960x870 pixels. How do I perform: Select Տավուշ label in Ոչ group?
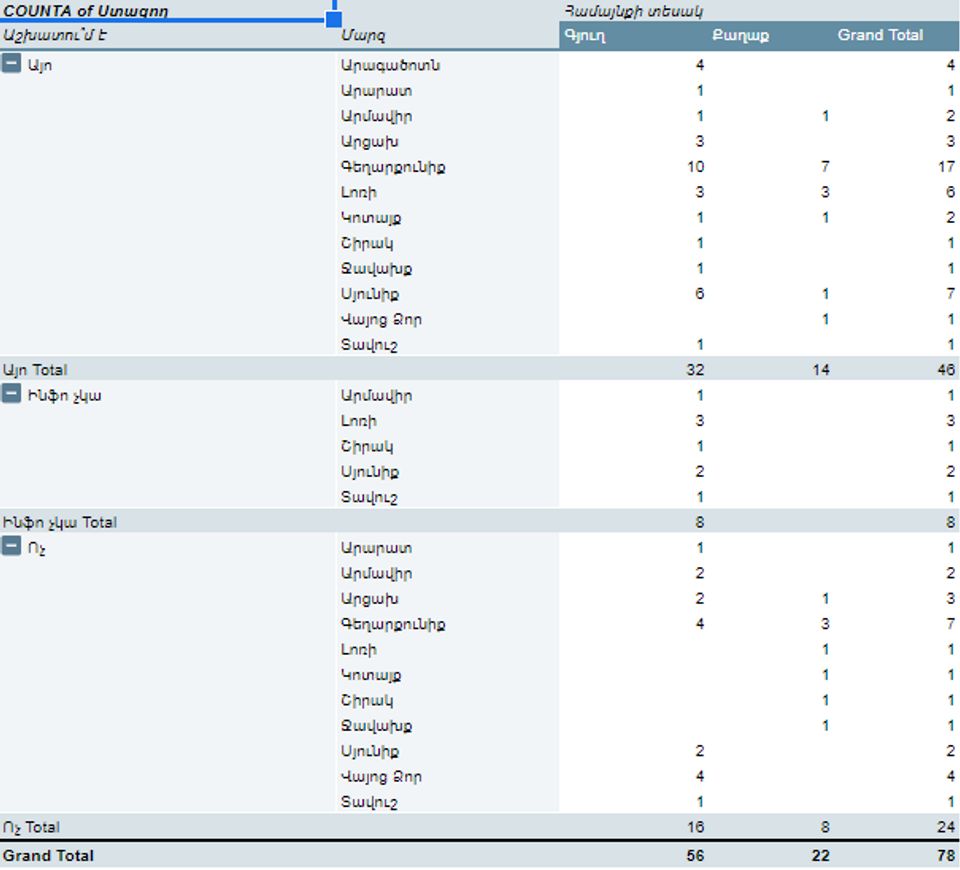click(x=369, y=803)
